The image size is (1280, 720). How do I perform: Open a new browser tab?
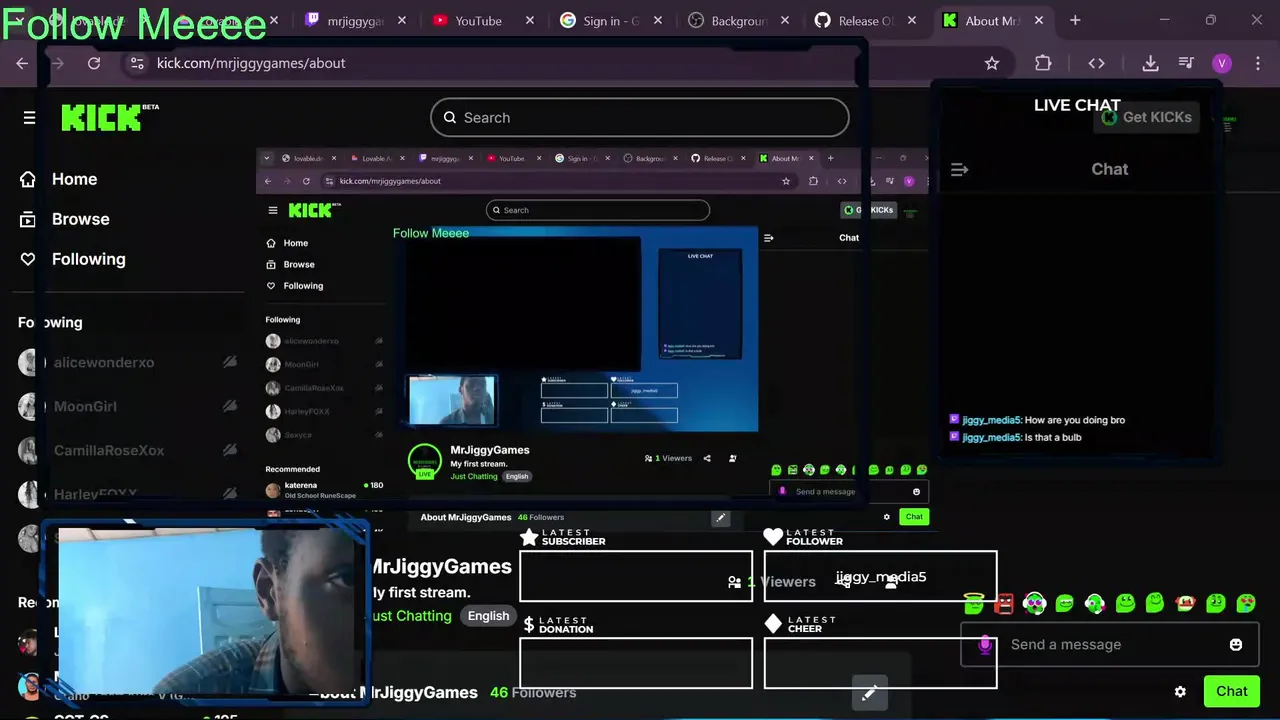(x=1075, y=20)
